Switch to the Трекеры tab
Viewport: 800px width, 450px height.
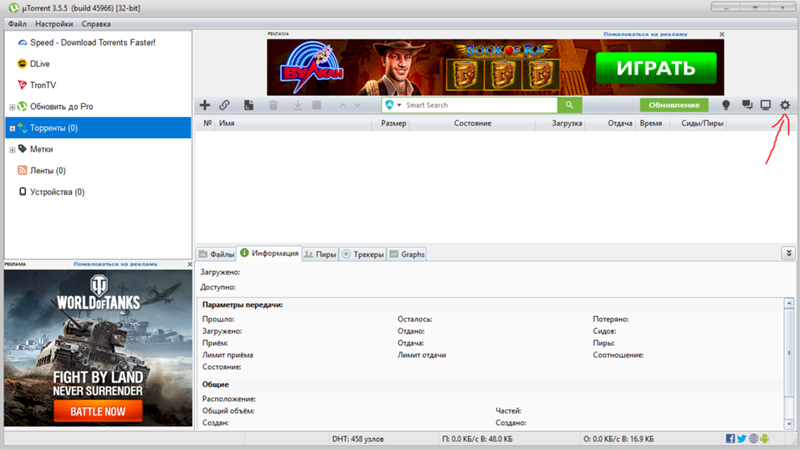[x=363, y=254]
